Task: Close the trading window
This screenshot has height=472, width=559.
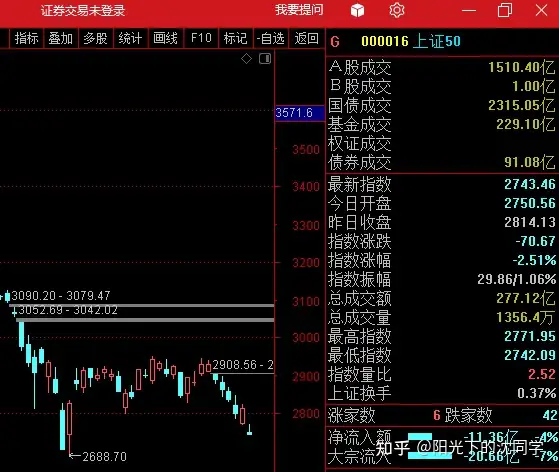Action: point(541,10)
